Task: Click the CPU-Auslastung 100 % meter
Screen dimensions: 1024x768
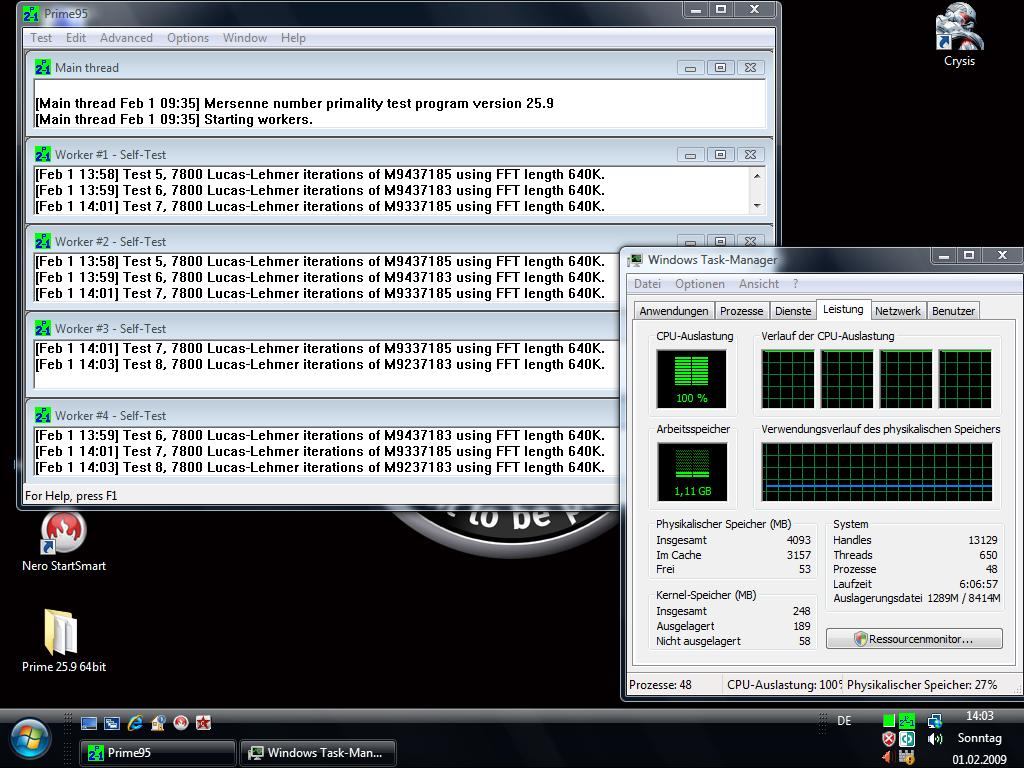Action: pos(692,379)
